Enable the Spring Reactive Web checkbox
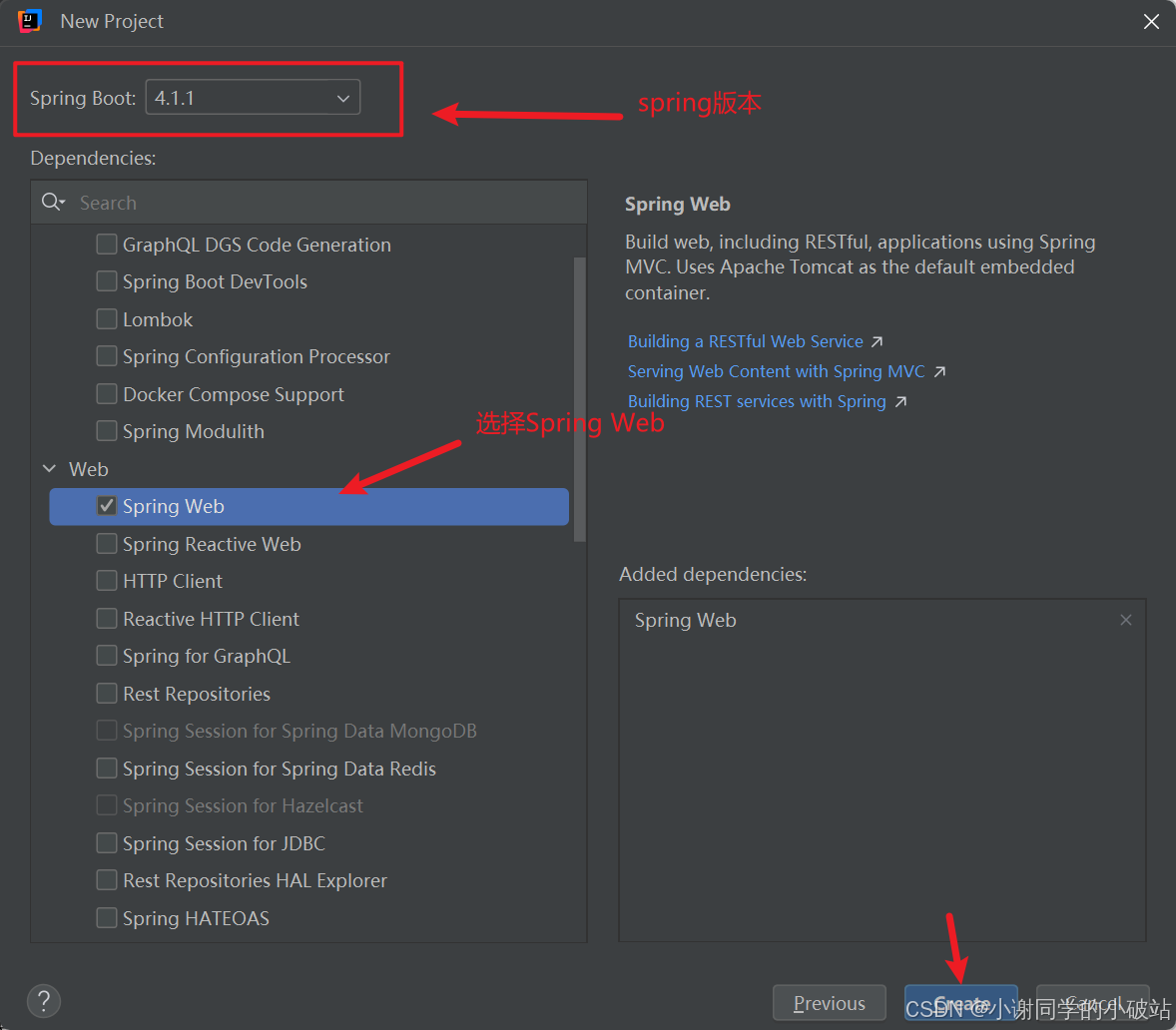1176x1030 pixels. click(x=107, y=544)
